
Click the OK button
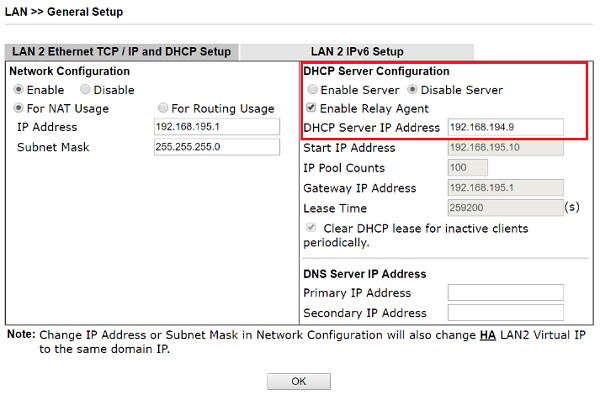click(x=299, y=381)
